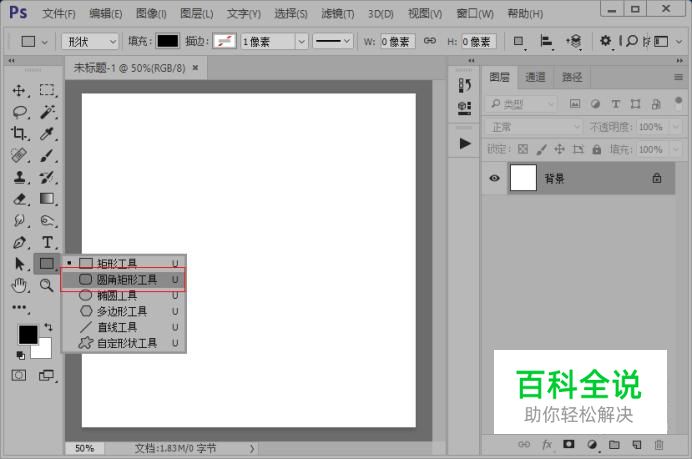Open the blend mode 正常 dropdown

[534, 127]
